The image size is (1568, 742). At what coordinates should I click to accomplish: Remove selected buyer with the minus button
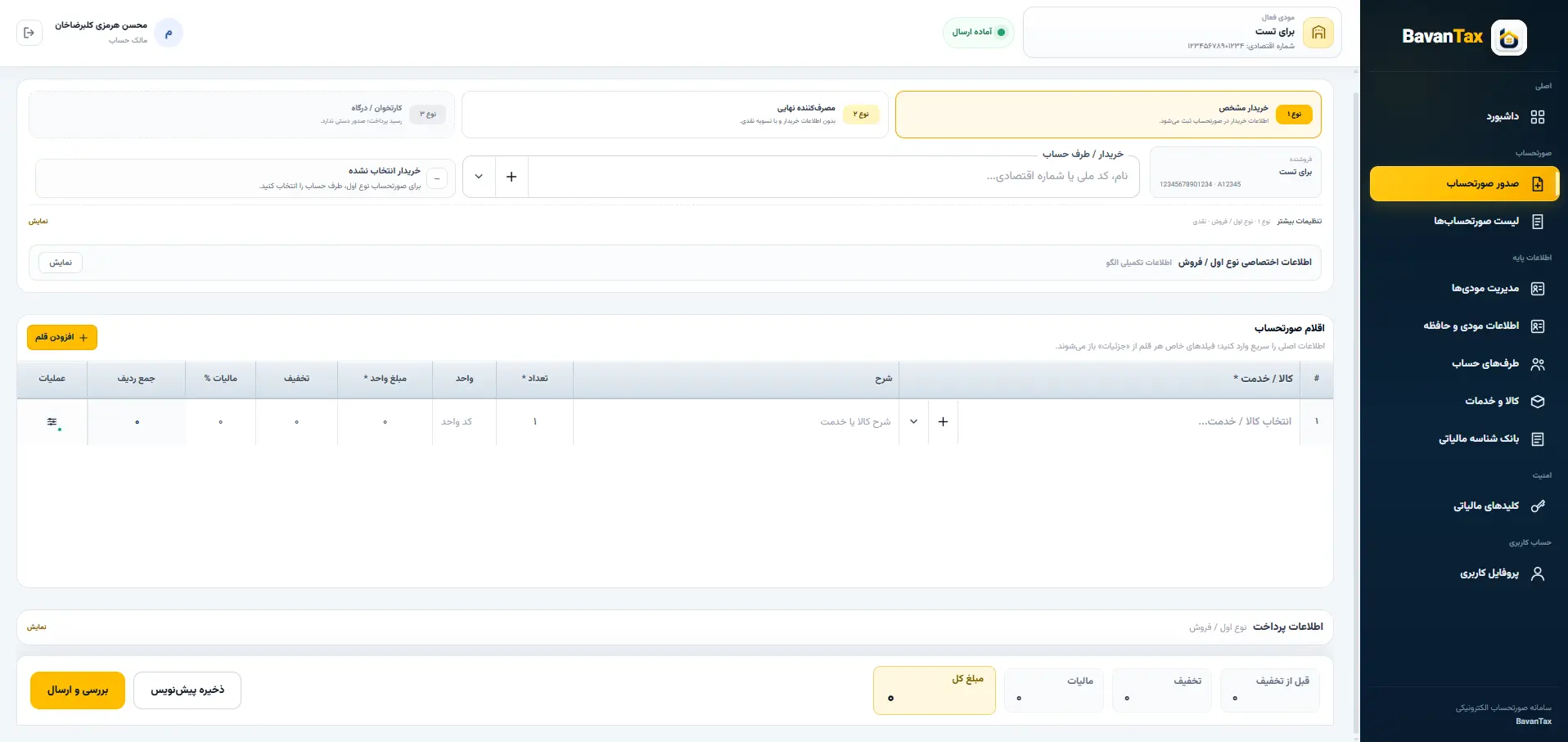437,178
